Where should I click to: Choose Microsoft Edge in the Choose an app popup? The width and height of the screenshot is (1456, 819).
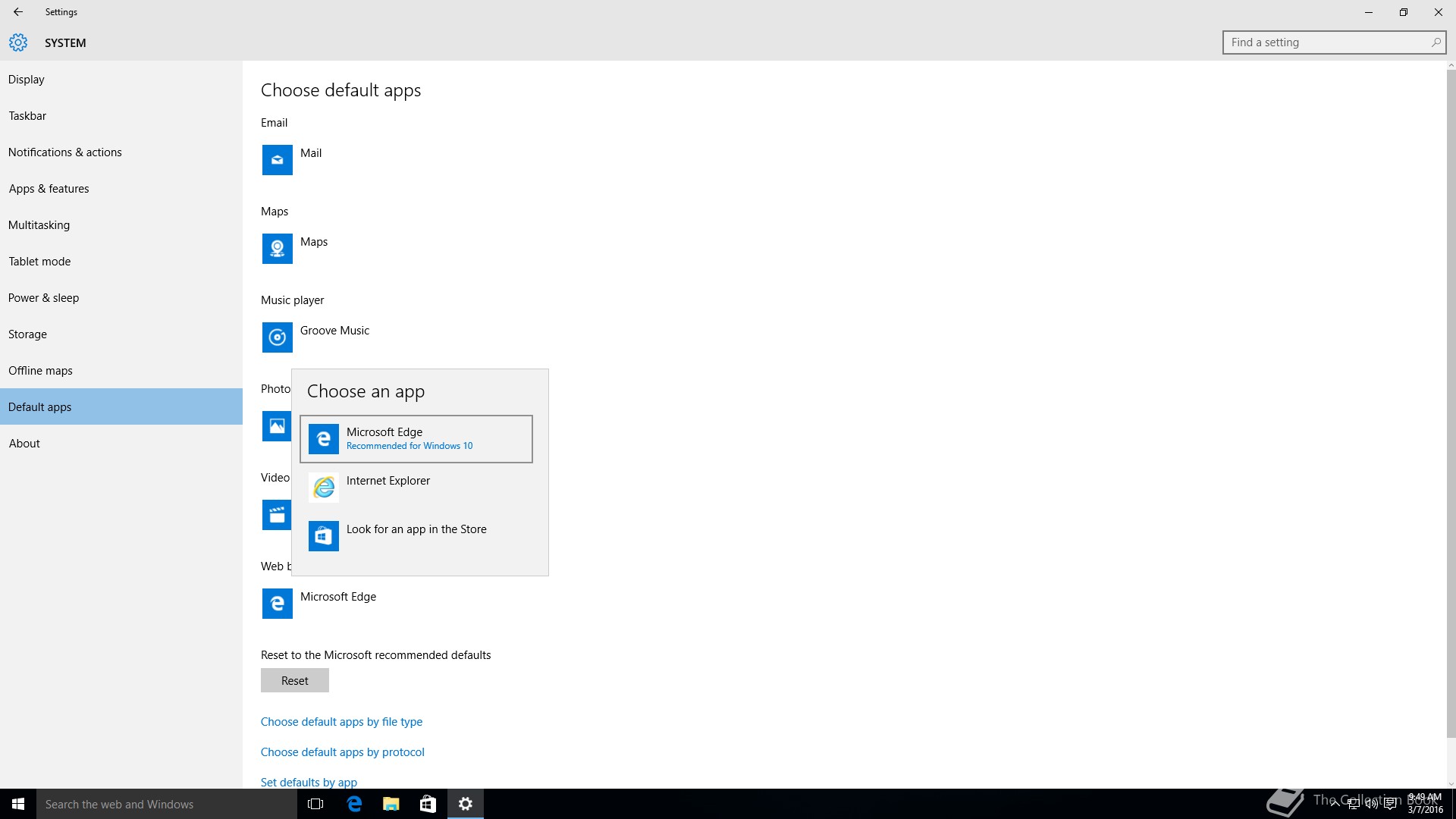point(416,439)
